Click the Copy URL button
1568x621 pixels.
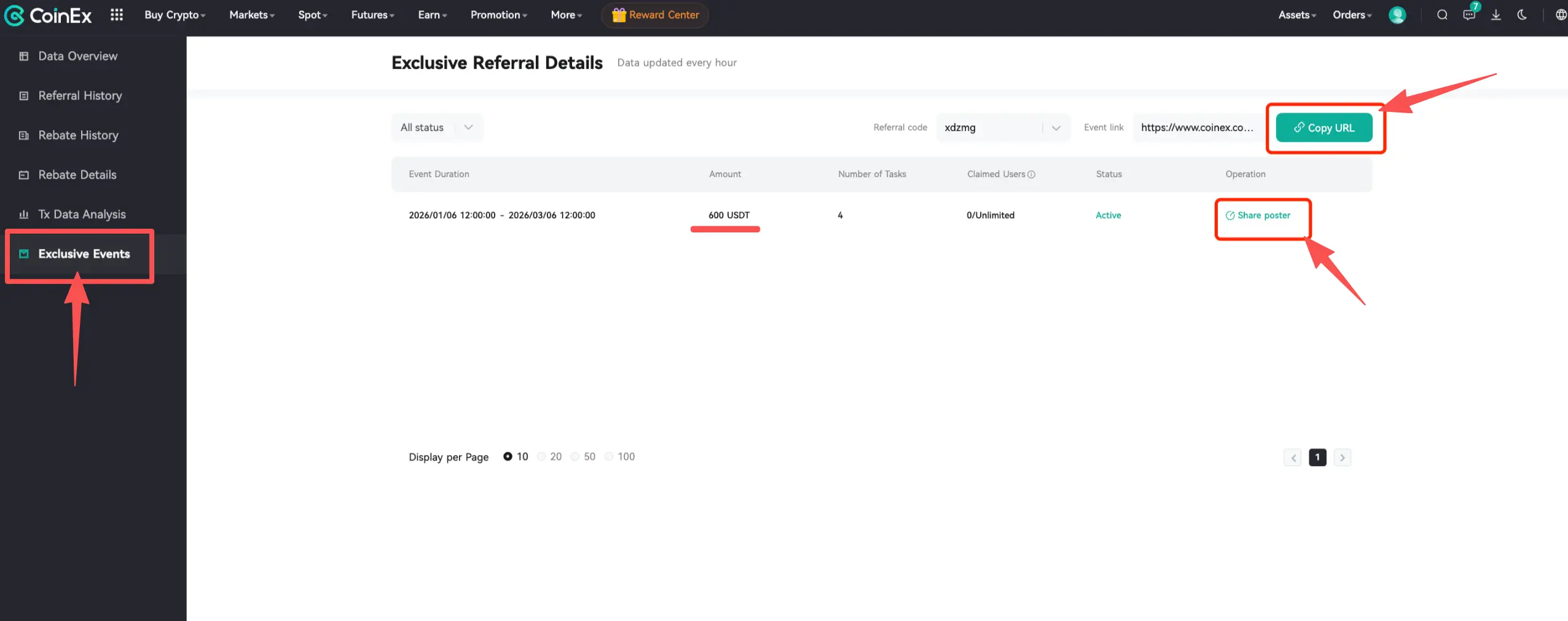[1324, 127]
